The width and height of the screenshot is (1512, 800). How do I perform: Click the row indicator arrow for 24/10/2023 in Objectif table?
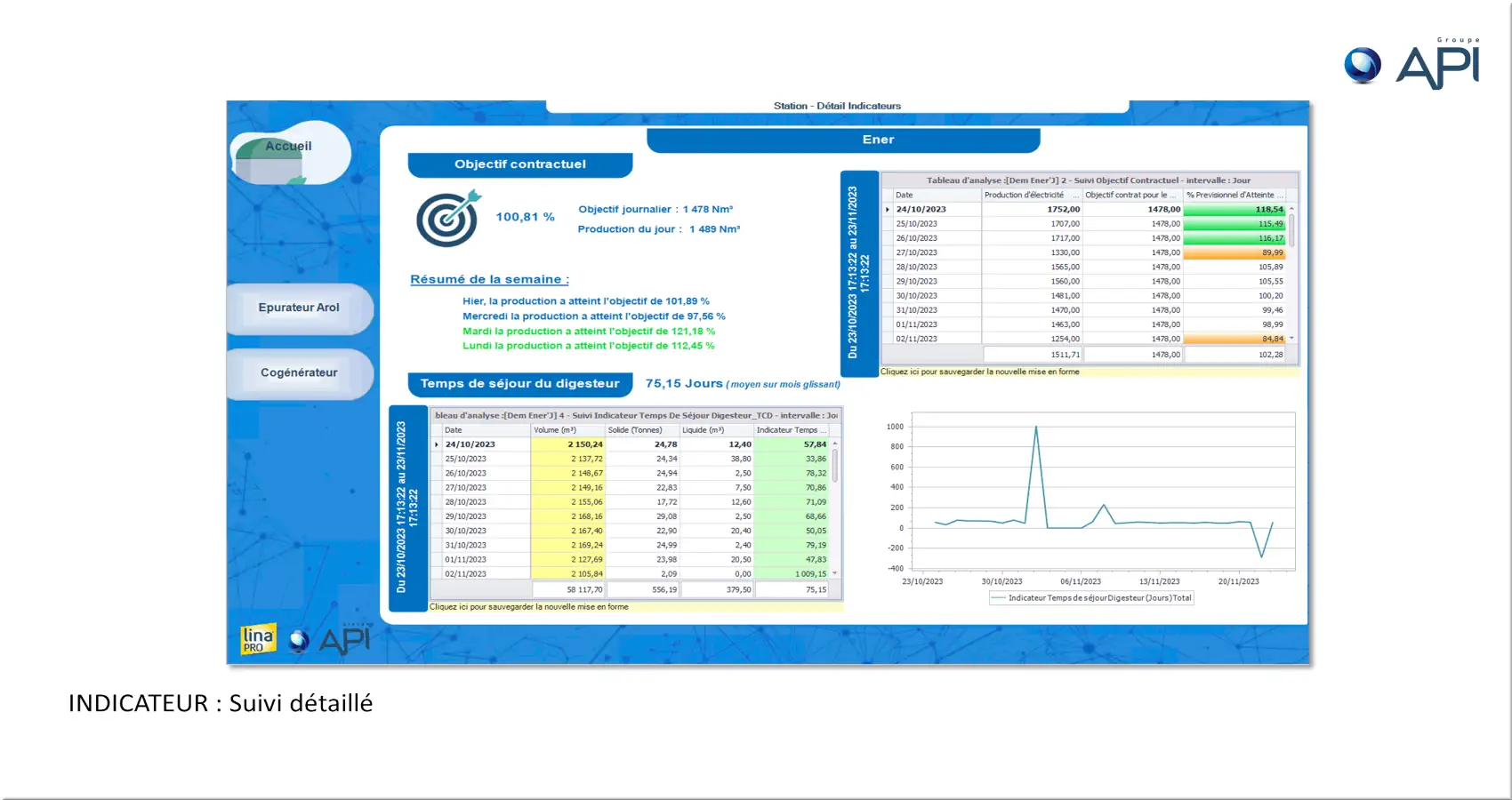pos(887,210)
